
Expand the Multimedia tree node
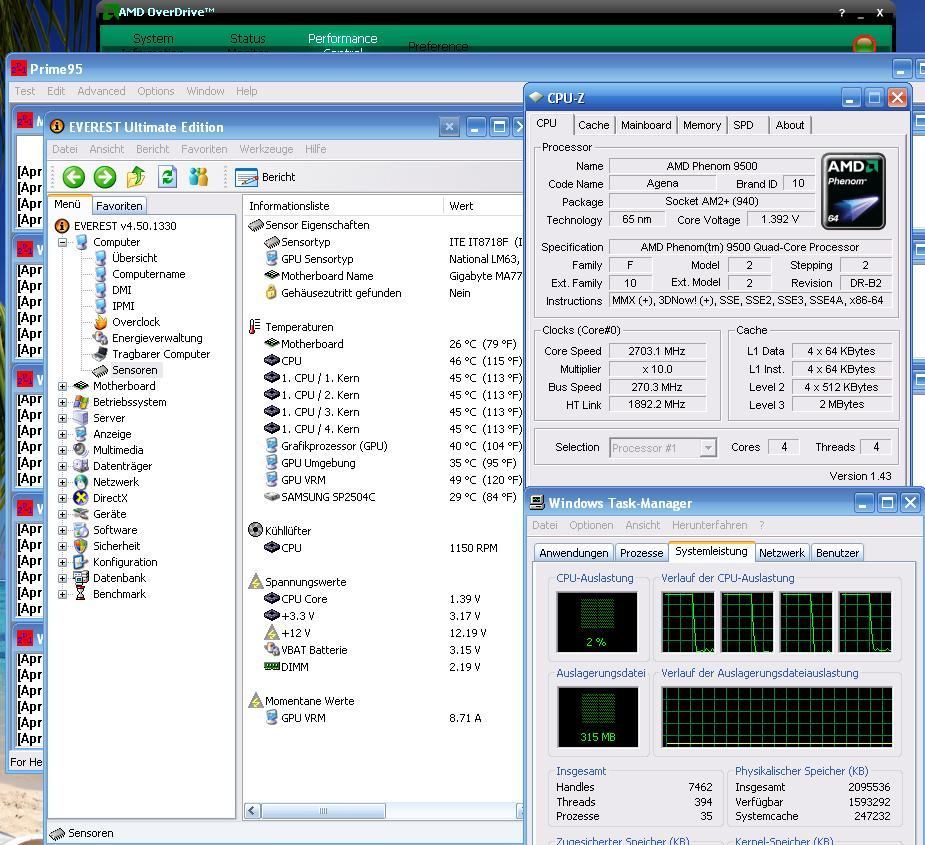click(62, 450)
